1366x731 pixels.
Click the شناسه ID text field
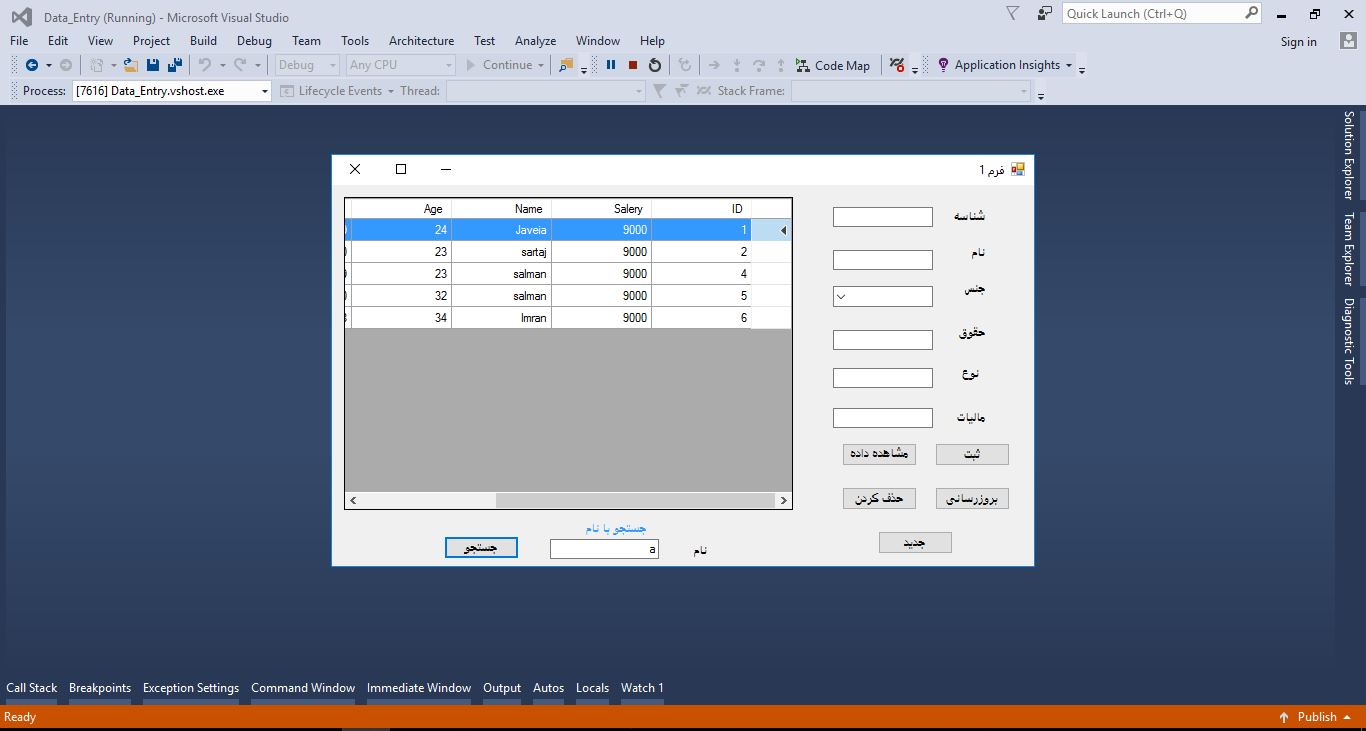tap(882, 217)
